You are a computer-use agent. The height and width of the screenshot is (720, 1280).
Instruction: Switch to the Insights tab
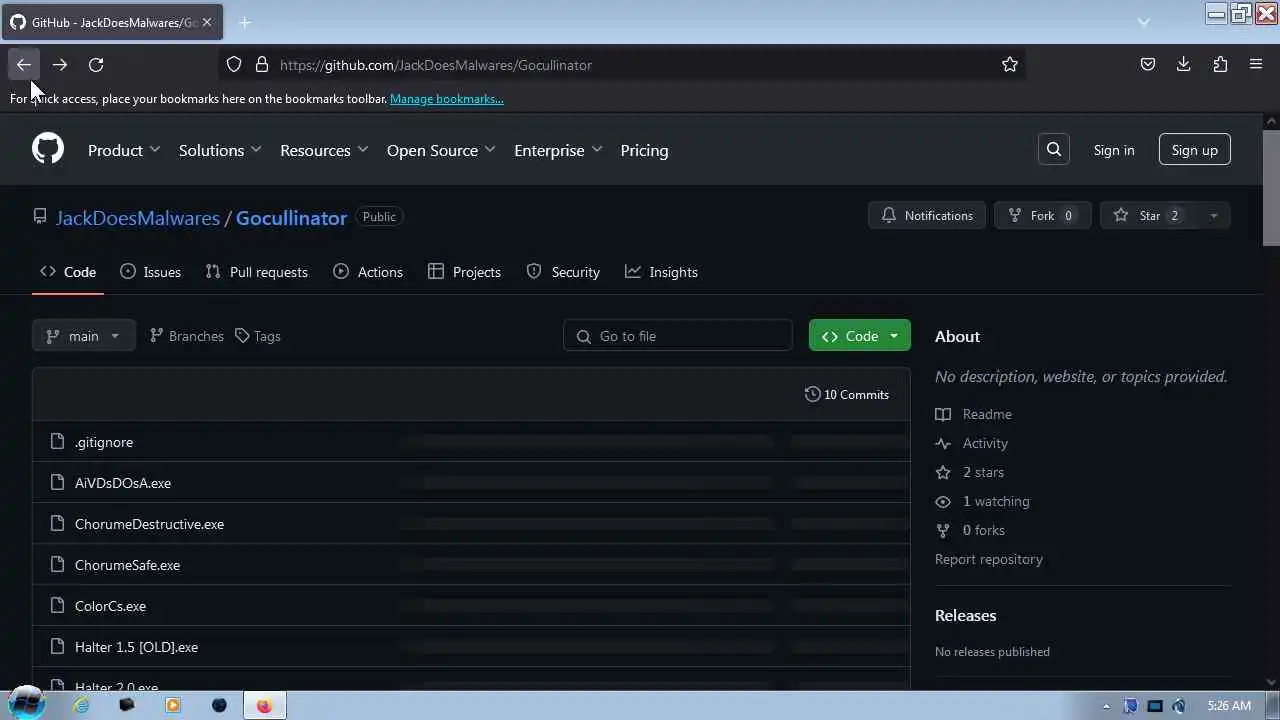[x=662, y=272]
